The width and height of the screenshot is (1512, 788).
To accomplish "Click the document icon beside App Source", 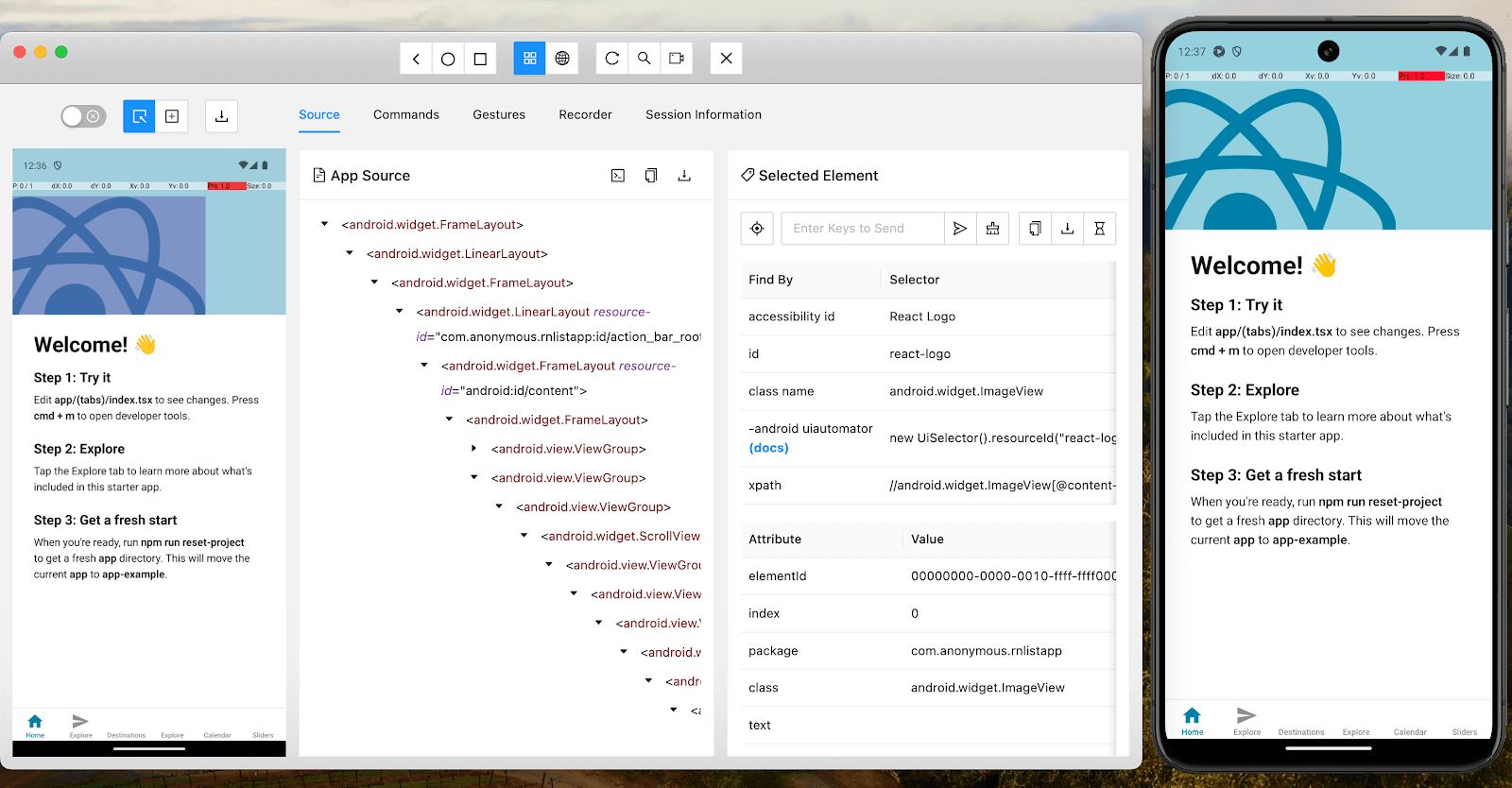I will point(319,175).
